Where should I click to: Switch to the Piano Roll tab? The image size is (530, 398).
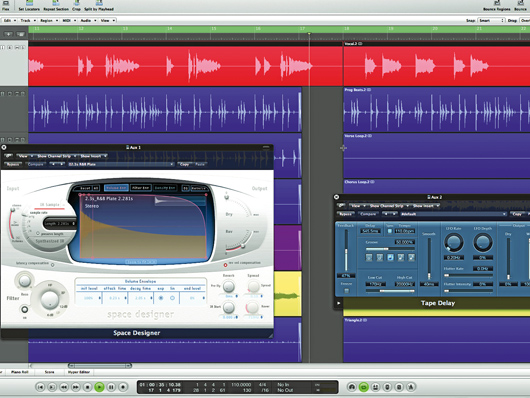click(19, 372)
